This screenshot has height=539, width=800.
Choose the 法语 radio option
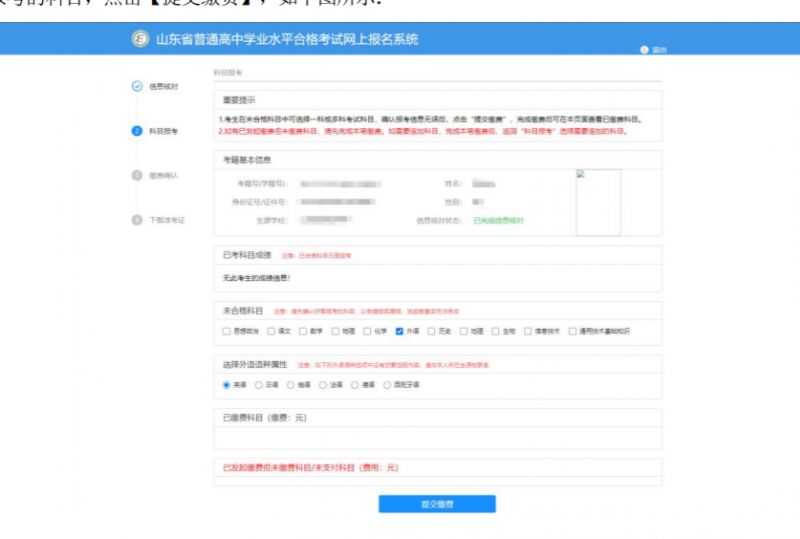[x=323, y=384]
